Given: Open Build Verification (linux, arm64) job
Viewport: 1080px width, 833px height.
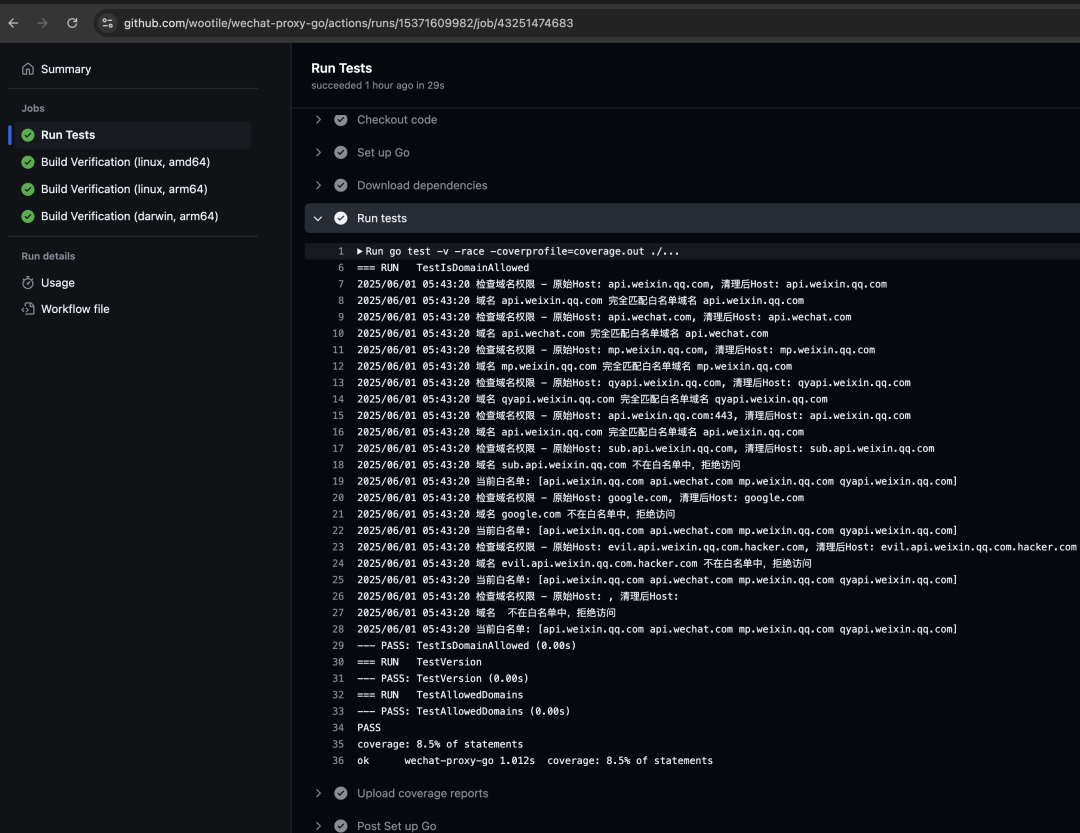Looking at the screenshot, I should 124,189.
